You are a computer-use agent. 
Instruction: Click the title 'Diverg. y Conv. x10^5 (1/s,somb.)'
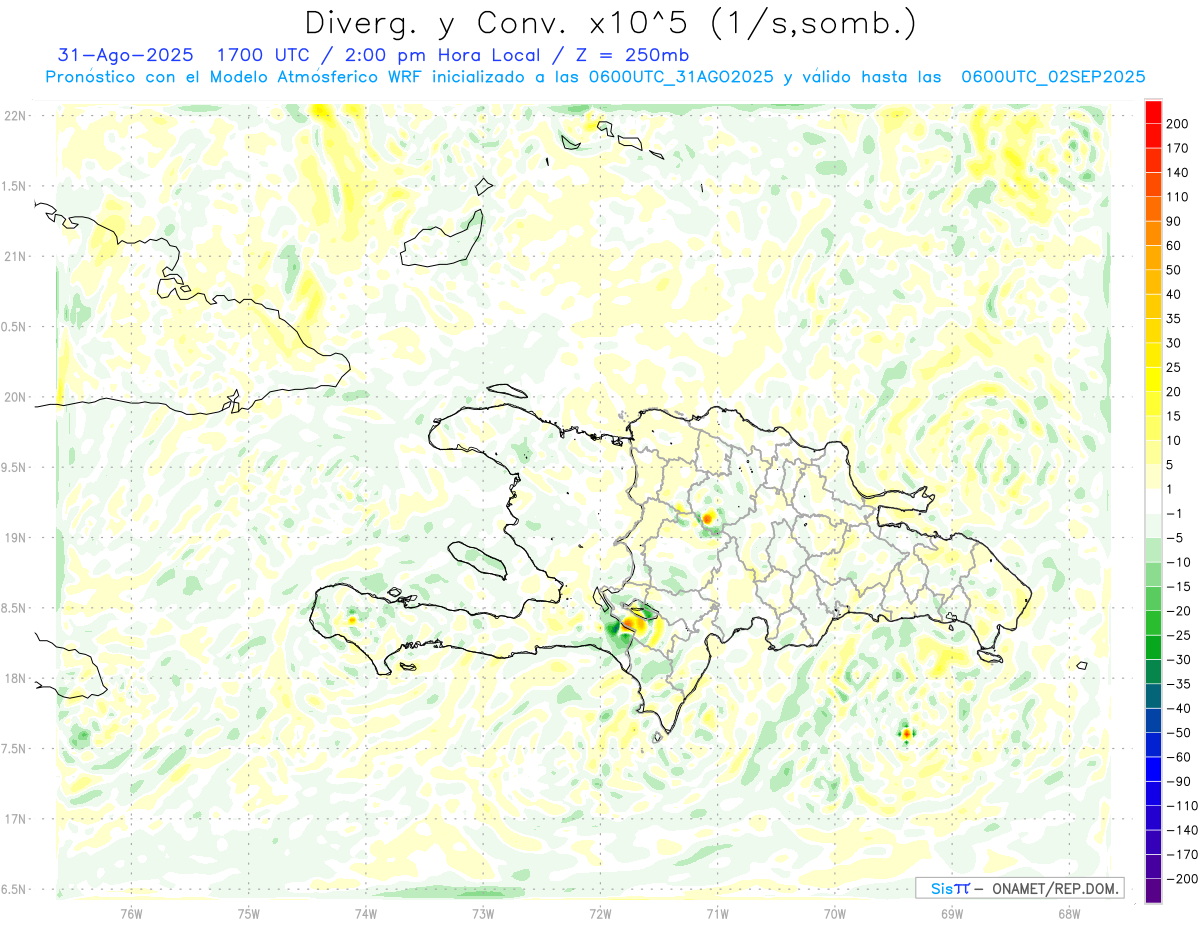[x=610, y=22]
